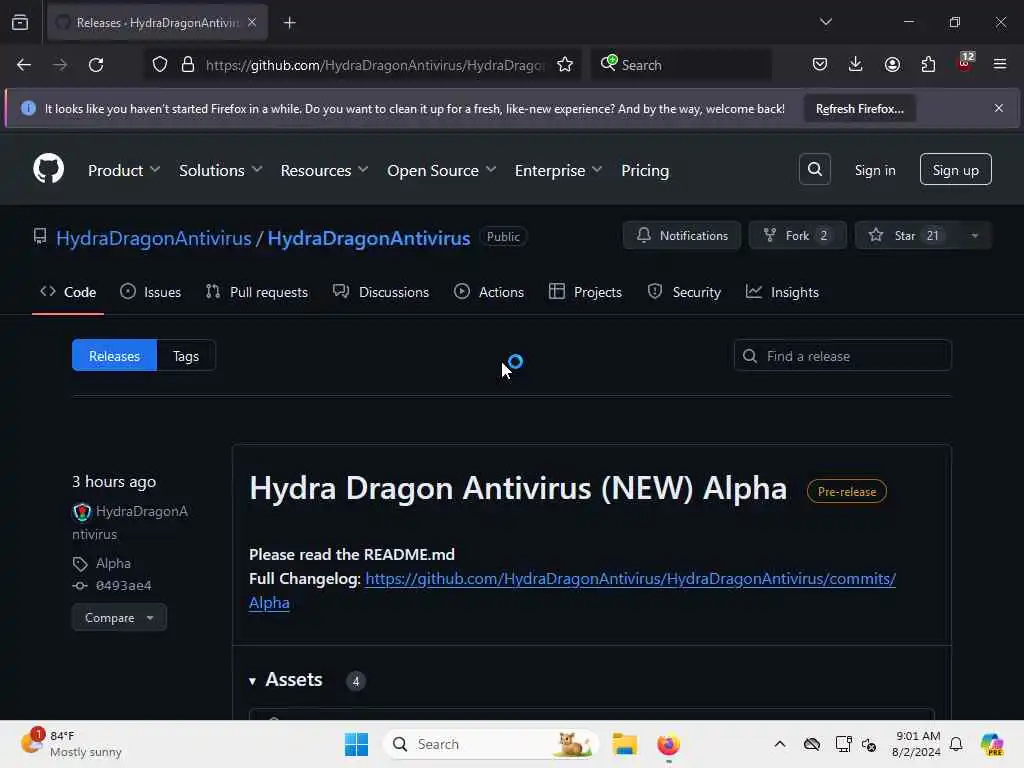Viewport: 1024px width, 768px height.
Task: Open the Firefox account avatar icon
Action: point(892,65)
